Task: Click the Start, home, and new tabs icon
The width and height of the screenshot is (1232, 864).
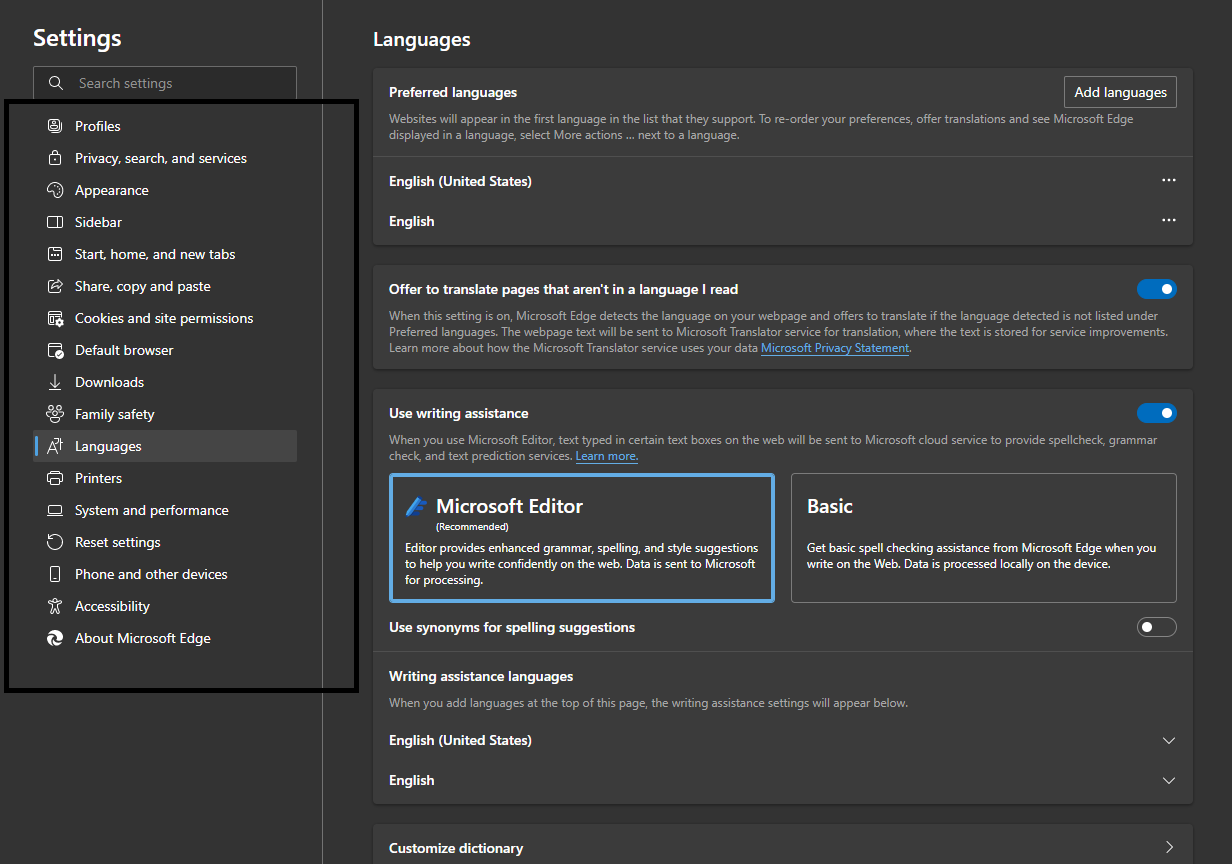Action: point(55,254)
